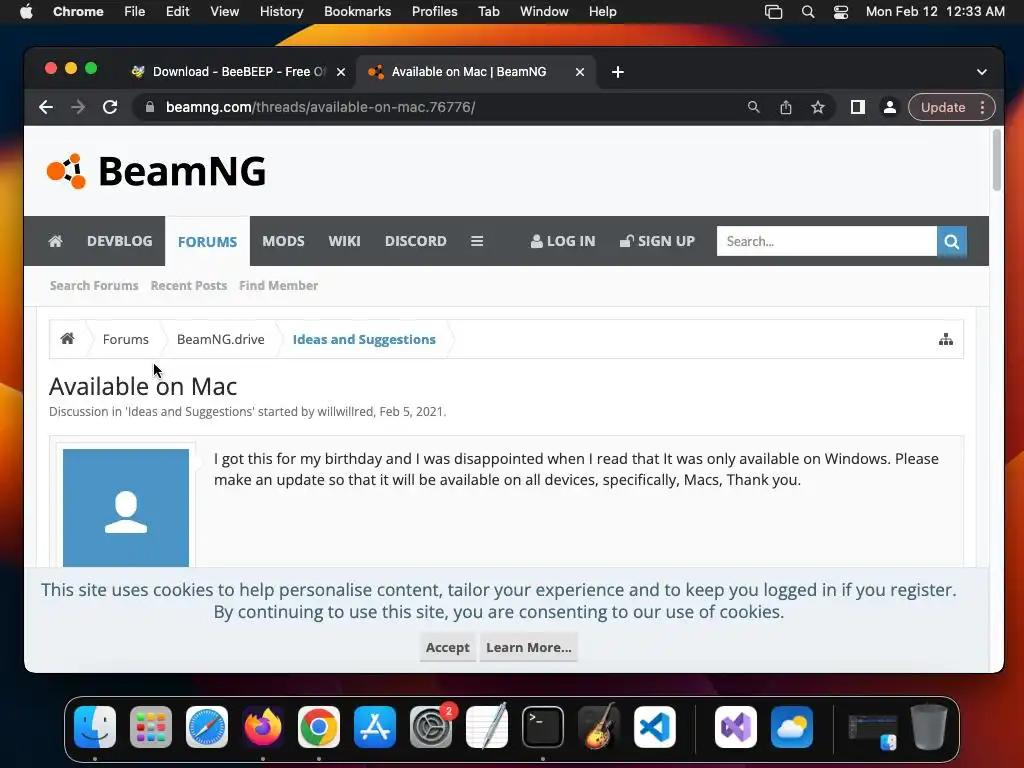Open the History menu

pos(281,11)
